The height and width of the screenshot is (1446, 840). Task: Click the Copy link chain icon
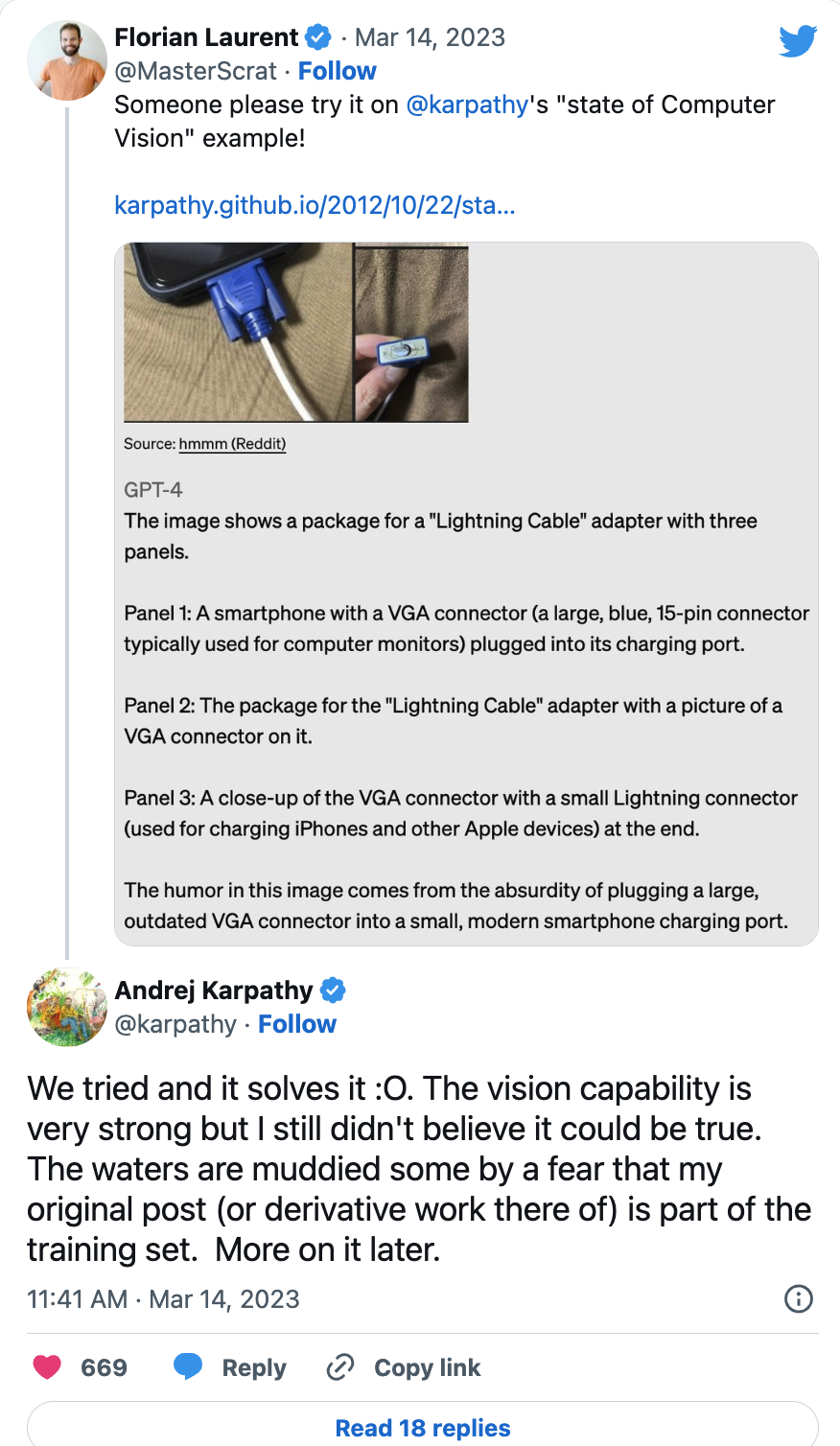[339, 1367]
